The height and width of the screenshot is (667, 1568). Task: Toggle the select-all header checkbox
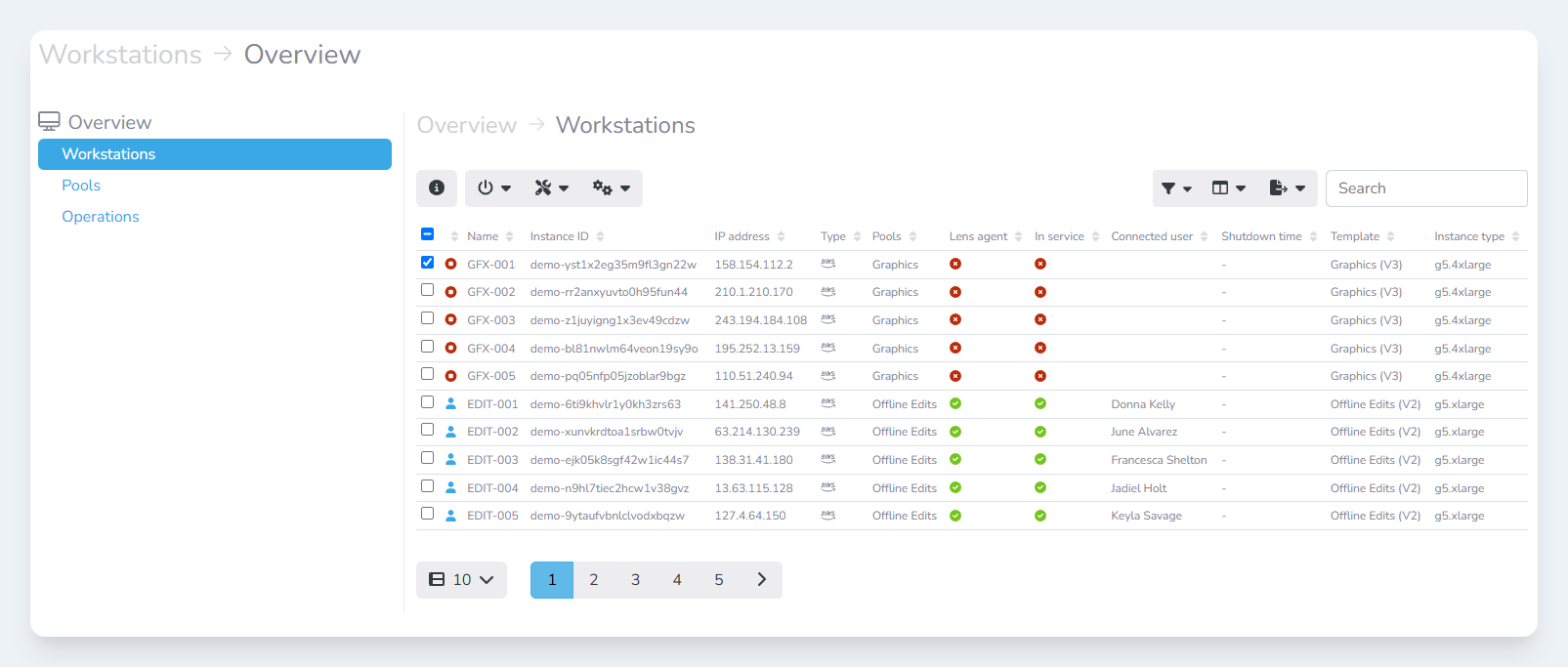pyautogui.click(x=427, y=234)
